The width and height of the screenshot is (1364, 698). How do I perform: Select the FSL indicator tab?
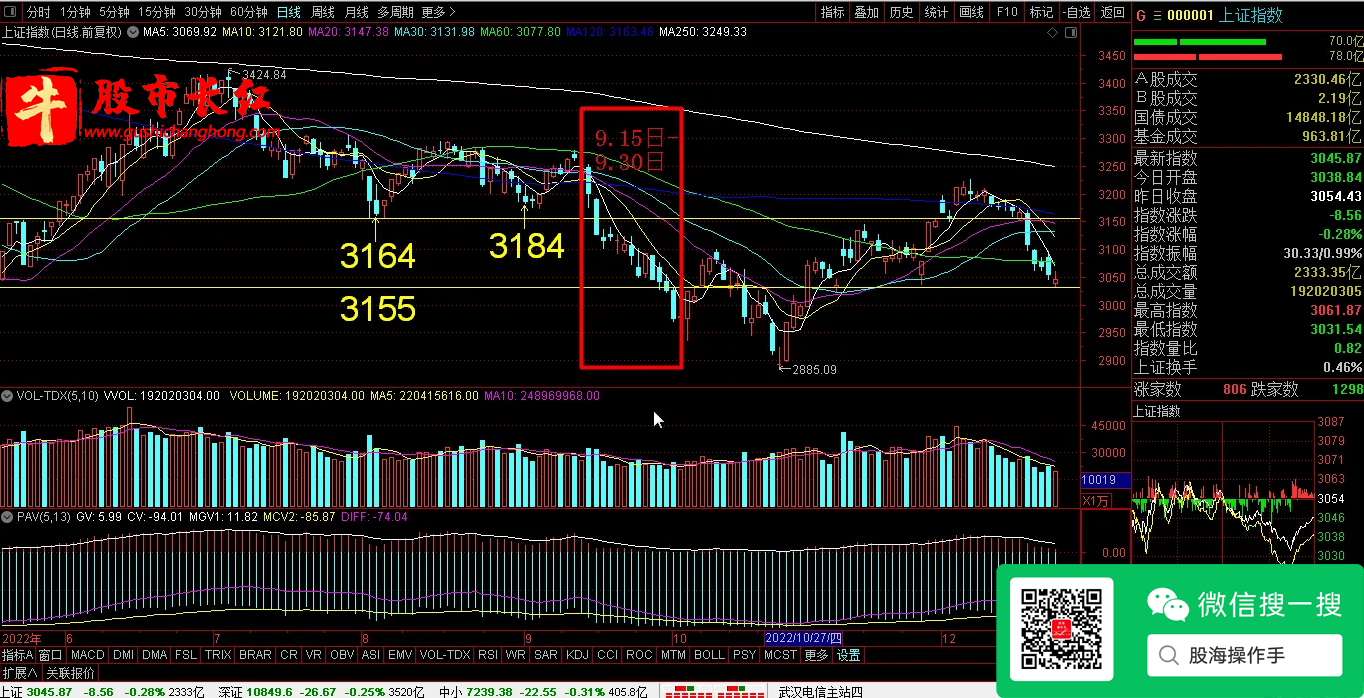(x=186, y=655)
